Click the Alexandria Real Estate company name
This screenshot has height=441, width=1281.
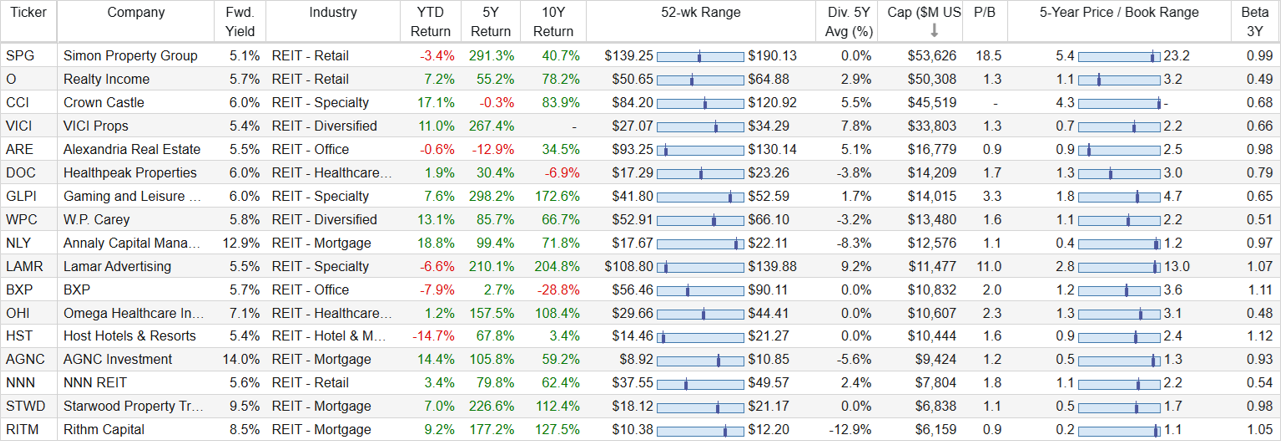pyautogui.click(x=132, y=149)
